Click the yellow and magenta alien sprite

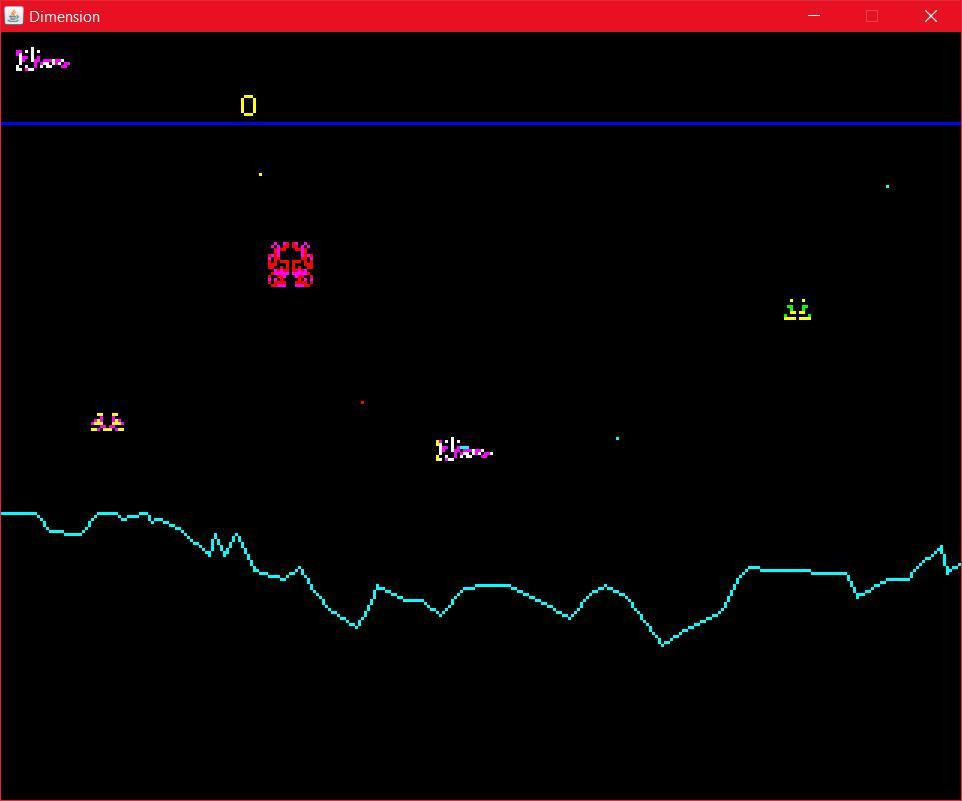[x=107, y=422]
